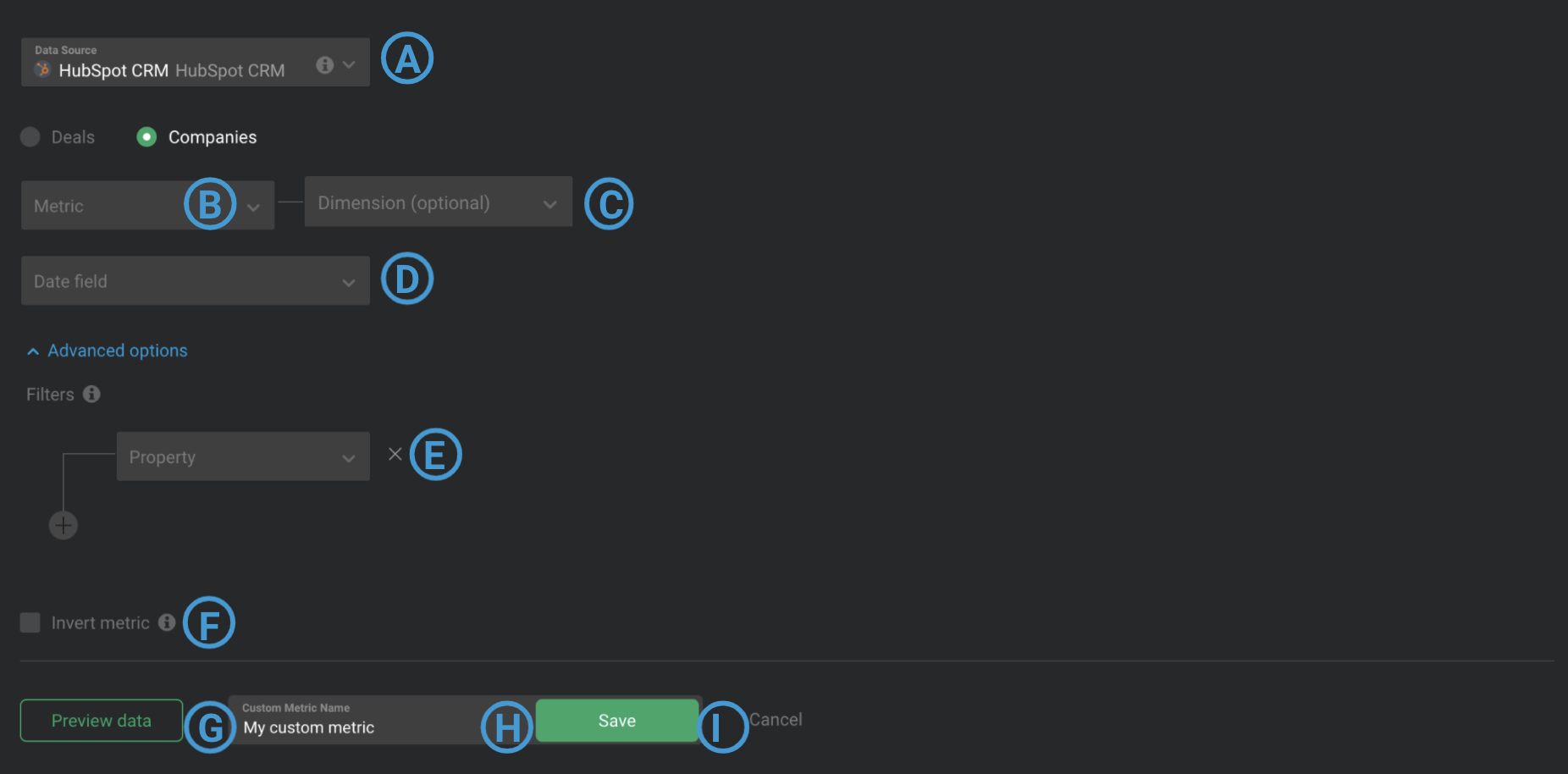Click the HubSpot logo icon
This screenshot has height=774, width=1568.
42,70
